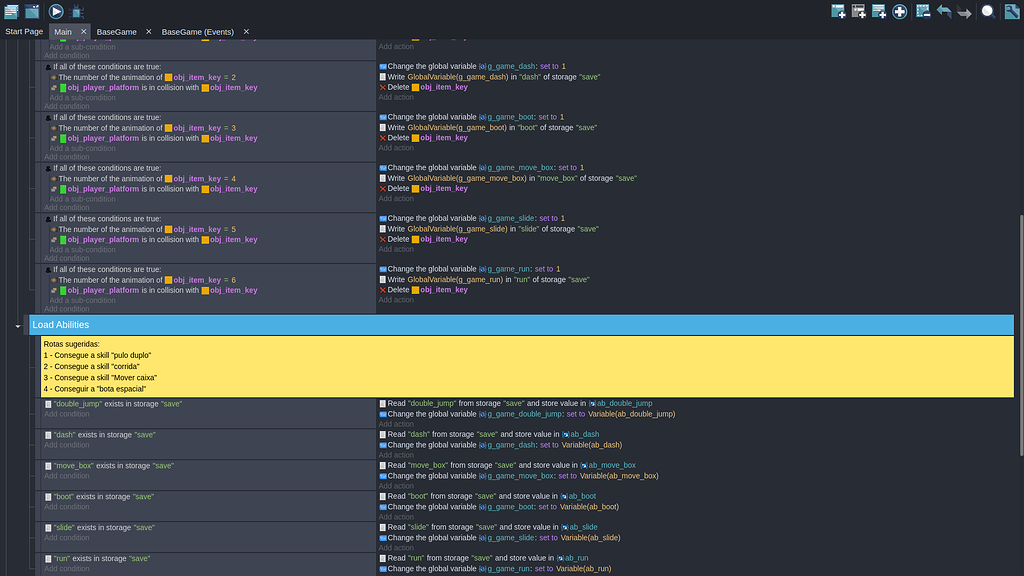Open the scene properties wrench icon

[x=1012, y=11]
